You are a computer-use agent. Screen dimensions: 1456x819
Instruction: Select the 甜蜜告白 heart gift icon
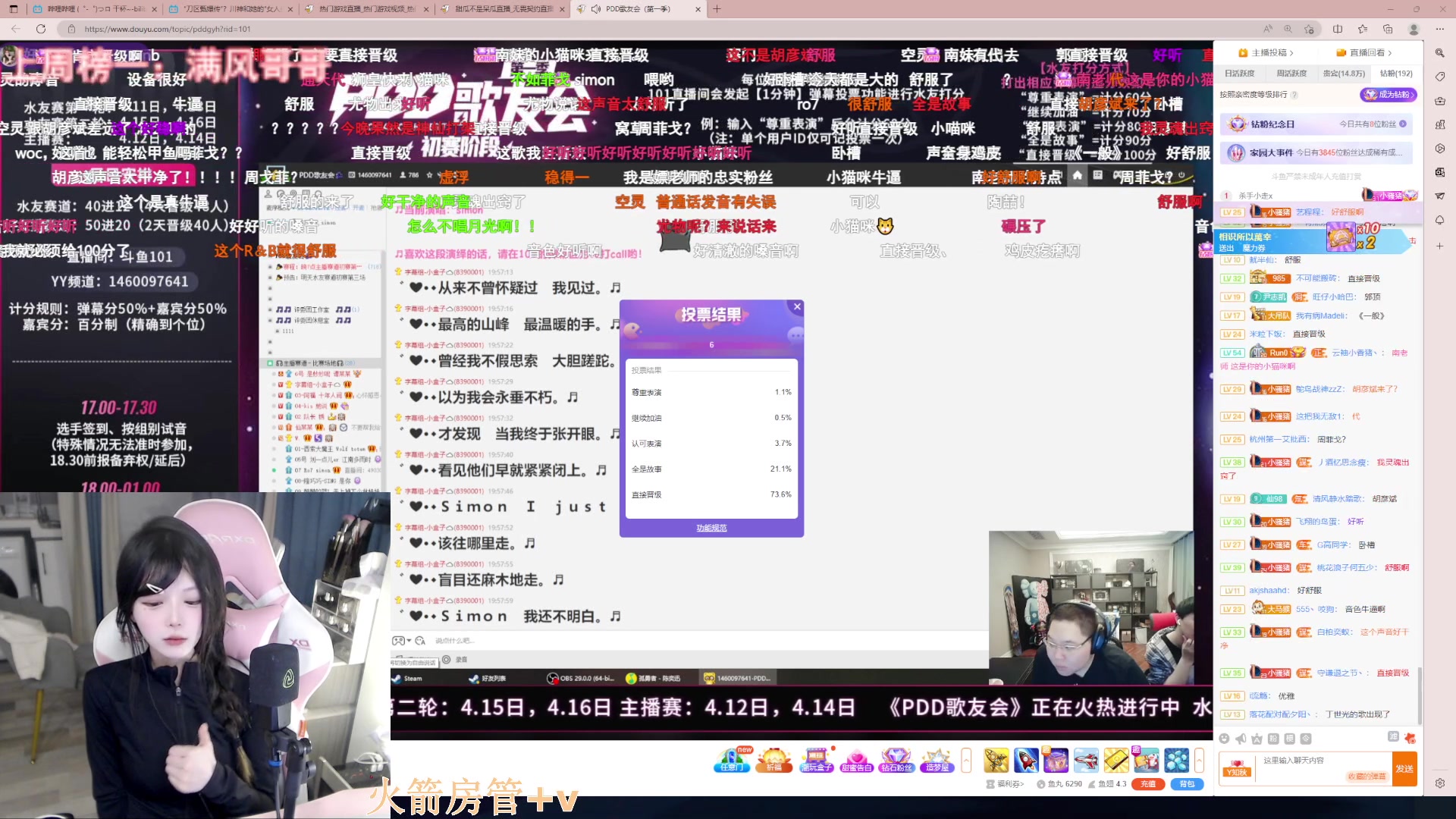[x=857, y=760]
